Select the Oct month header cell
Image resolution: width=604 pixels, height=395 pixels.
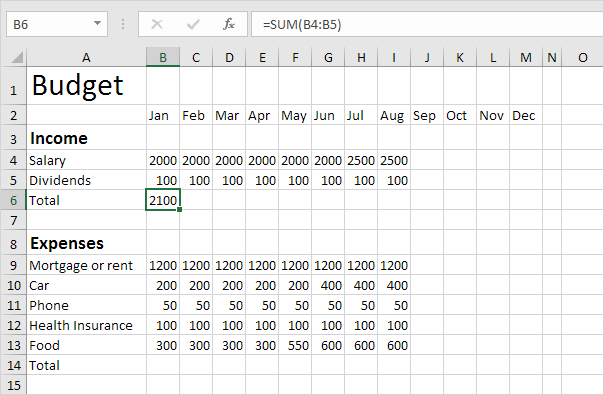click(x=460, y=115)
